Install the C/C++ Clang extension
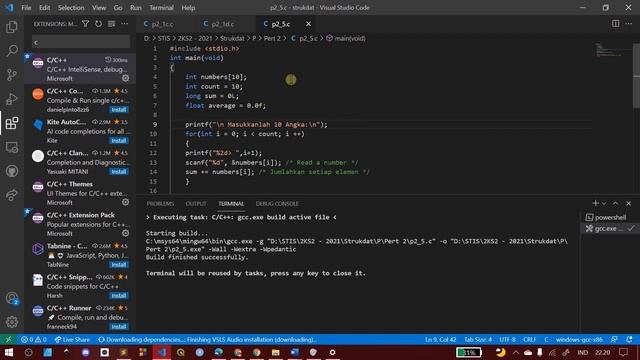640x360 pixels. 119,171
